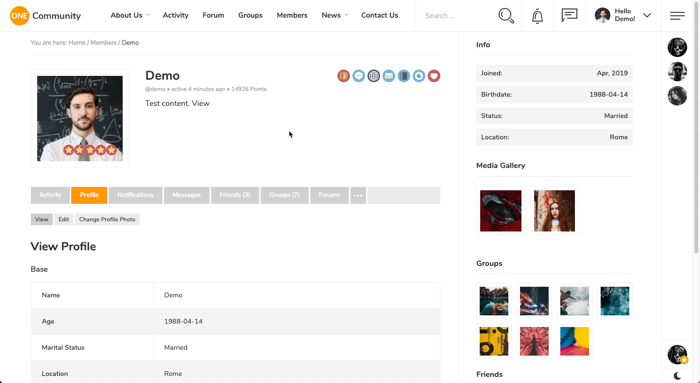Switch to the Notifications tab
Screen dimensions: 700x383
135,195
